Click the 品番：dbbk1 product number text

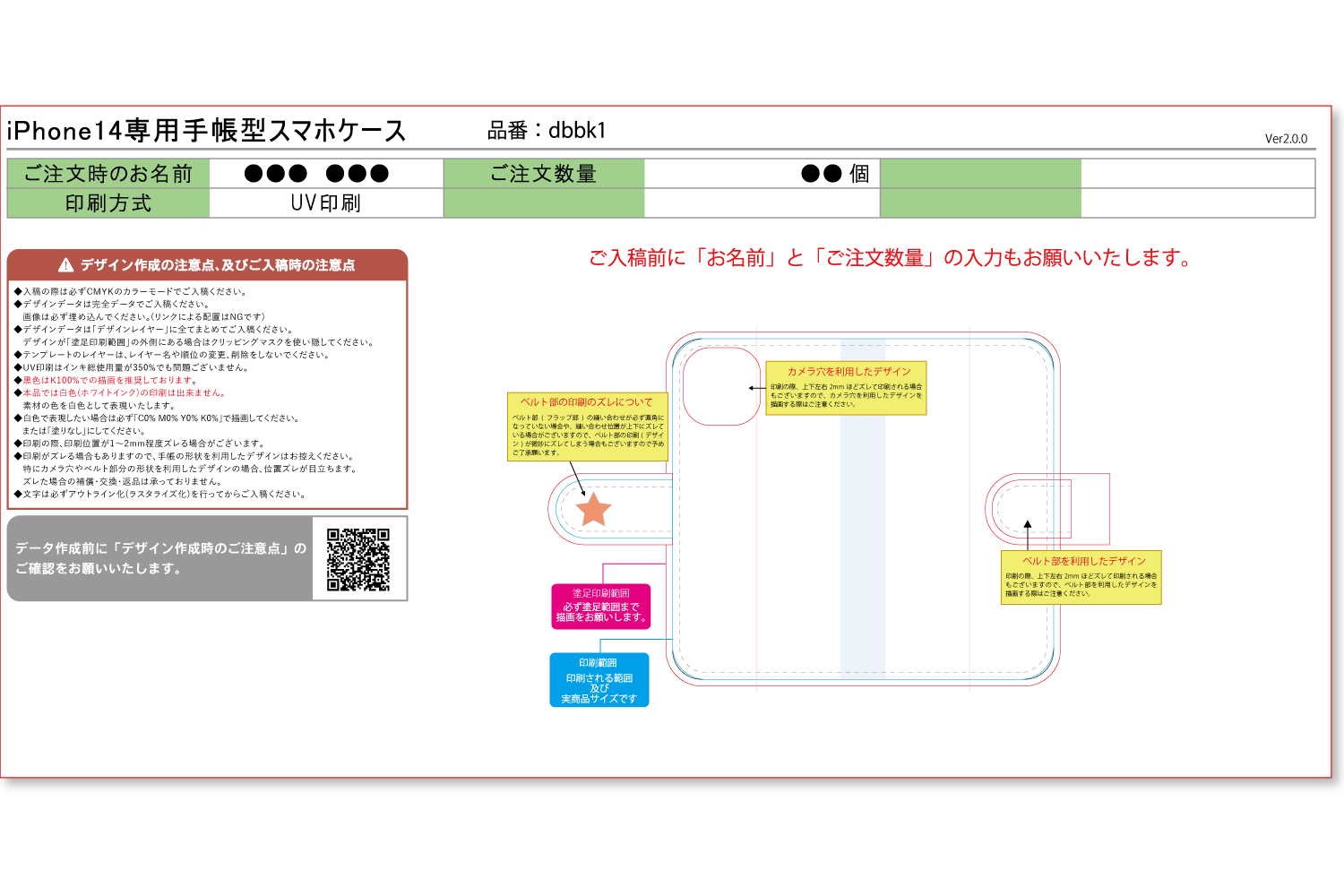pyautogui.click(x=547, y=131)
